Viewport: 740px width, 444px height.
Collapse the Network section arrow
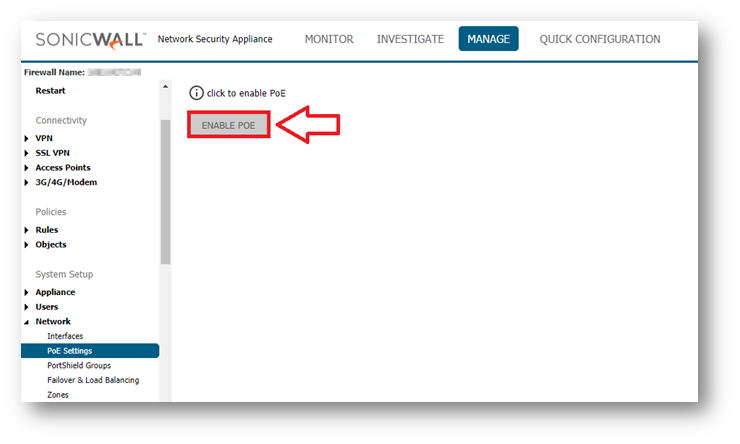(27, 322)
